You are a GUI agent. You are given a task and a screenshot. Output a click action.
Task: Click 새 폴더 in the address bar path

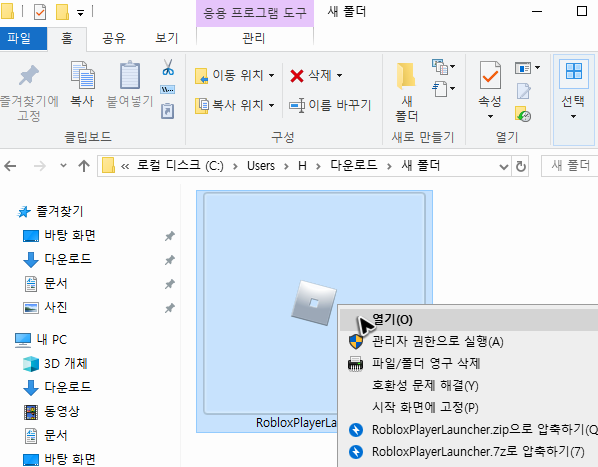point(421,166)
